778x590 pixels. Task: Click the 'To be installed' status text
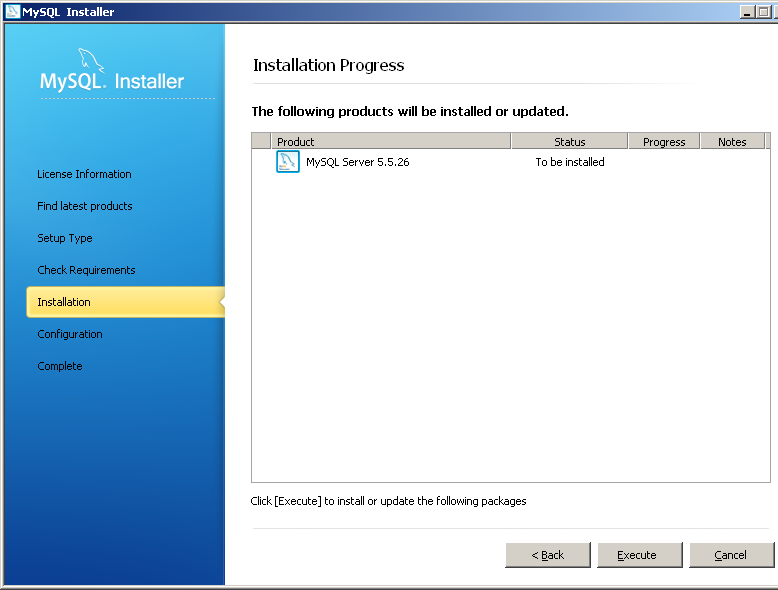(570, 162)
